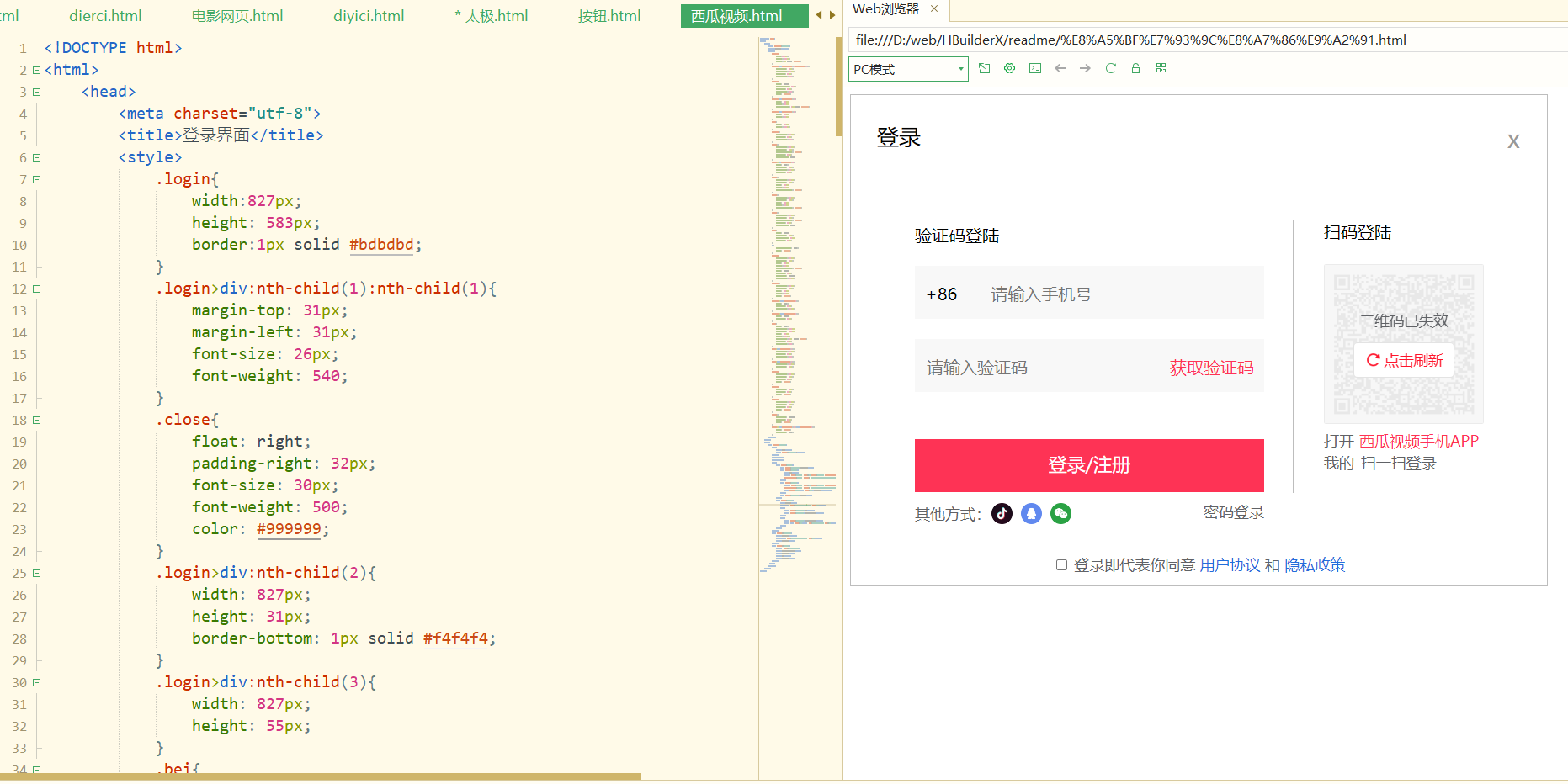Collapse the .login rule fold on line 7
The image size is (1568, 784).
(x=36, y=179)
